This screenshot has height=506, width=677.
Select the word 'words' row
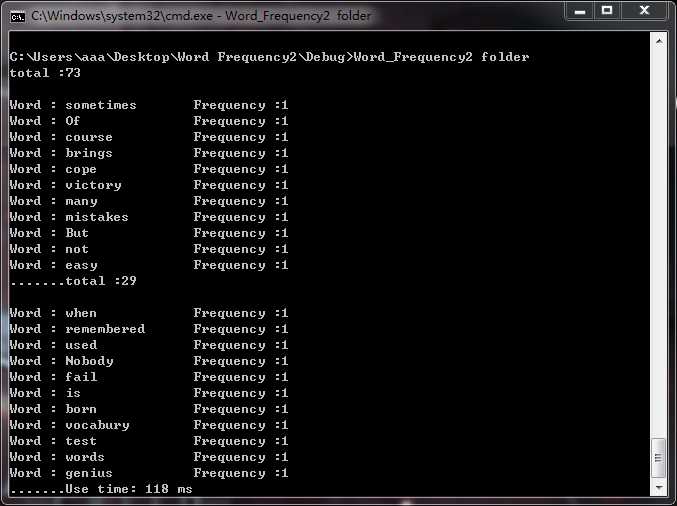click(x=149, y=457)
